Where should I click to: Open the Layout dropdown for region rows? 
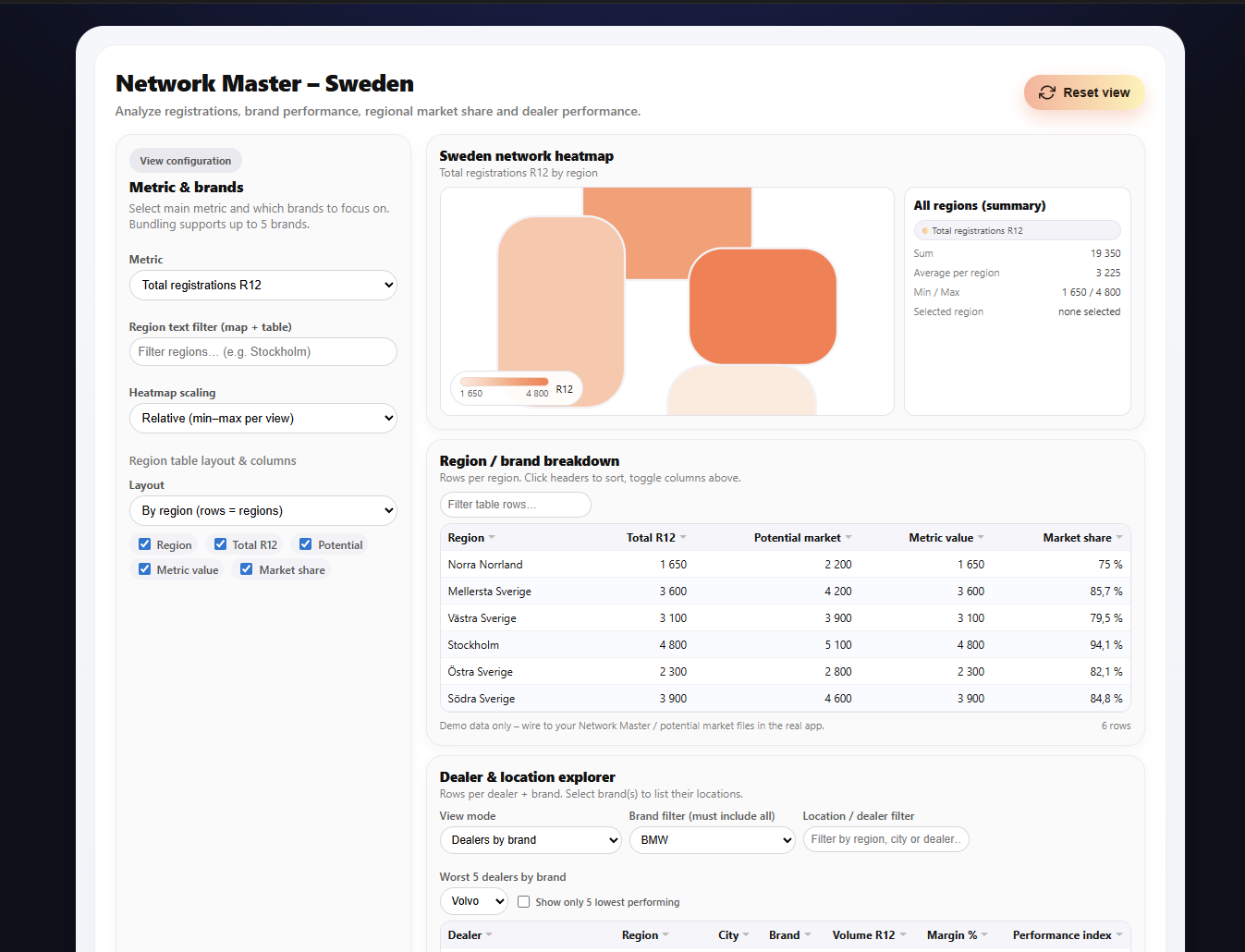coord(262,510)
